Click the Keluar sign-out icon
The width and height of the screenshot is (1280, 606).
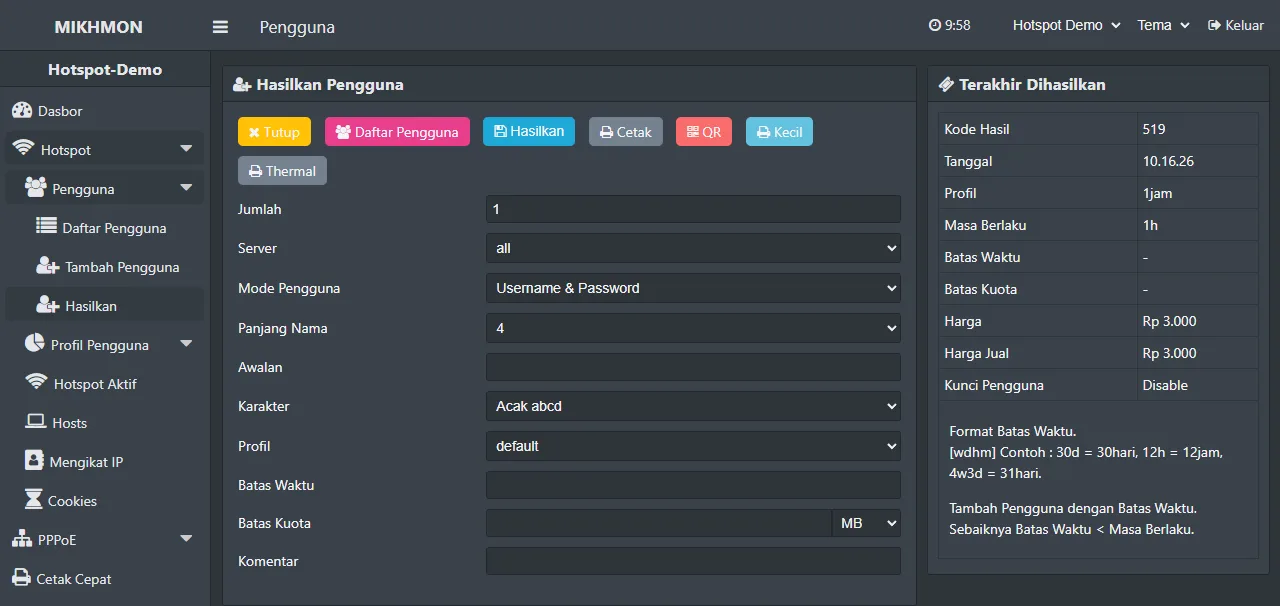click(1214, 26)
